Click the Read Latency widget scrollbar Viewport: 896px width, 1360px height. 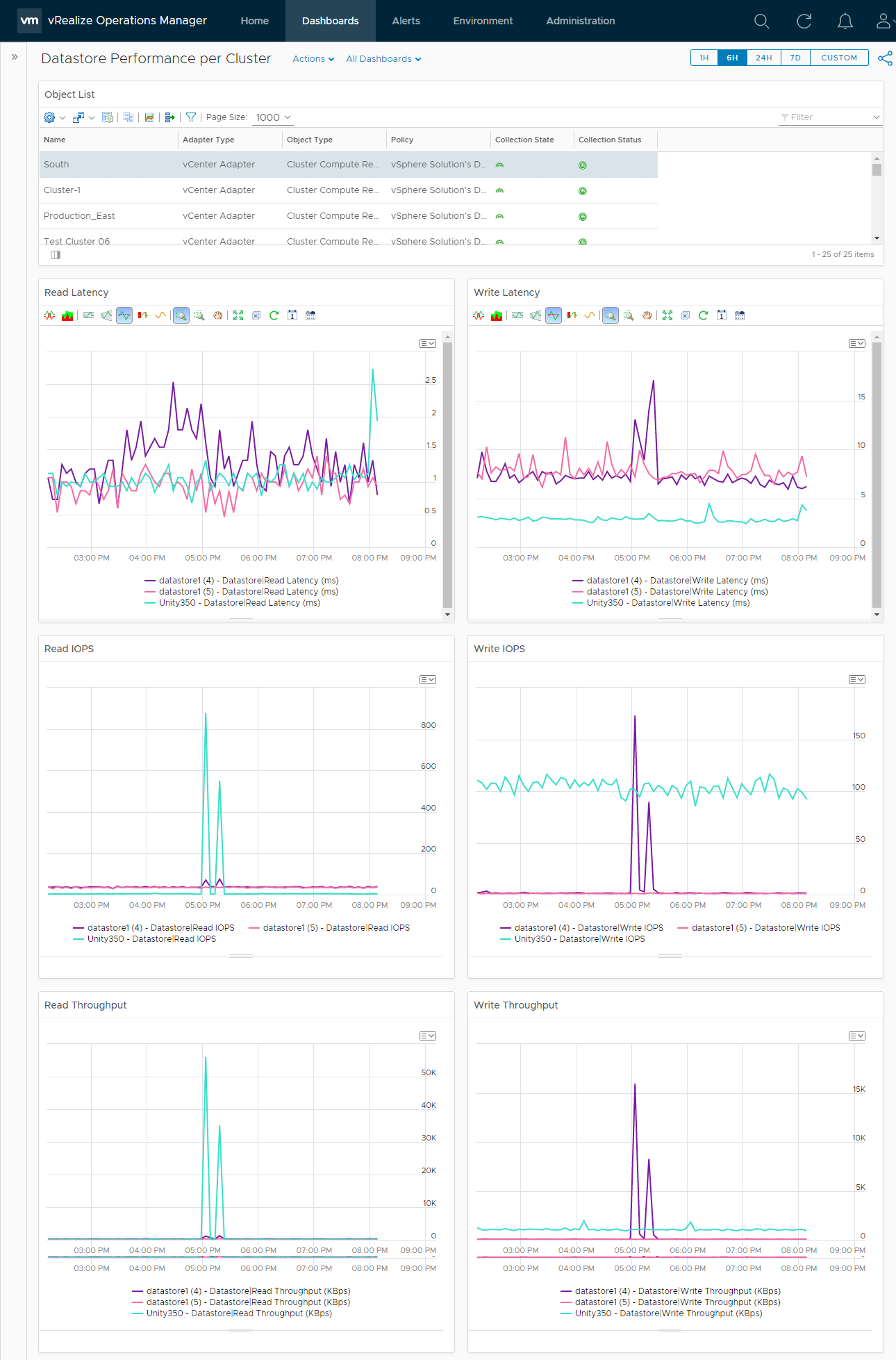point(447,475)
